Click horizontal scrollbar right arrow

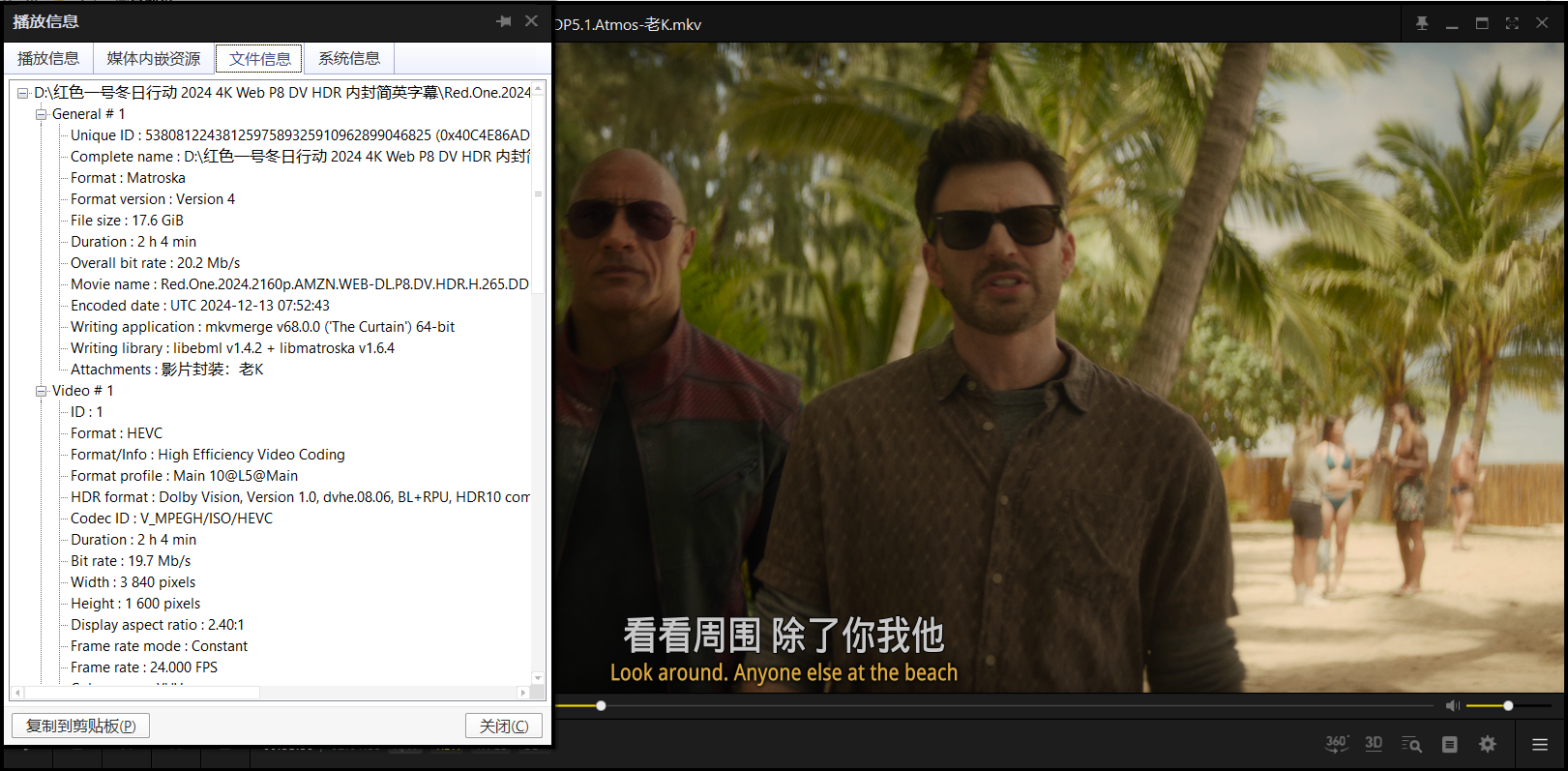tap(523, 693)
